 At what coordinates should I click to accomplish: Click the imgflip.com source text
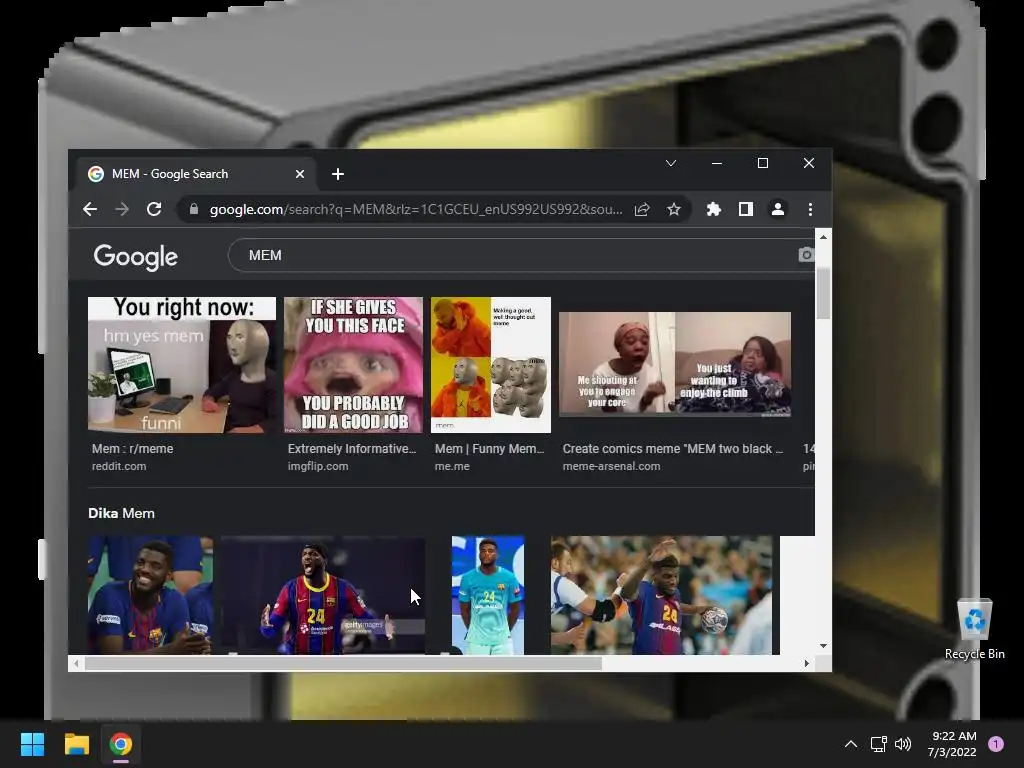(x=318, y=466)
